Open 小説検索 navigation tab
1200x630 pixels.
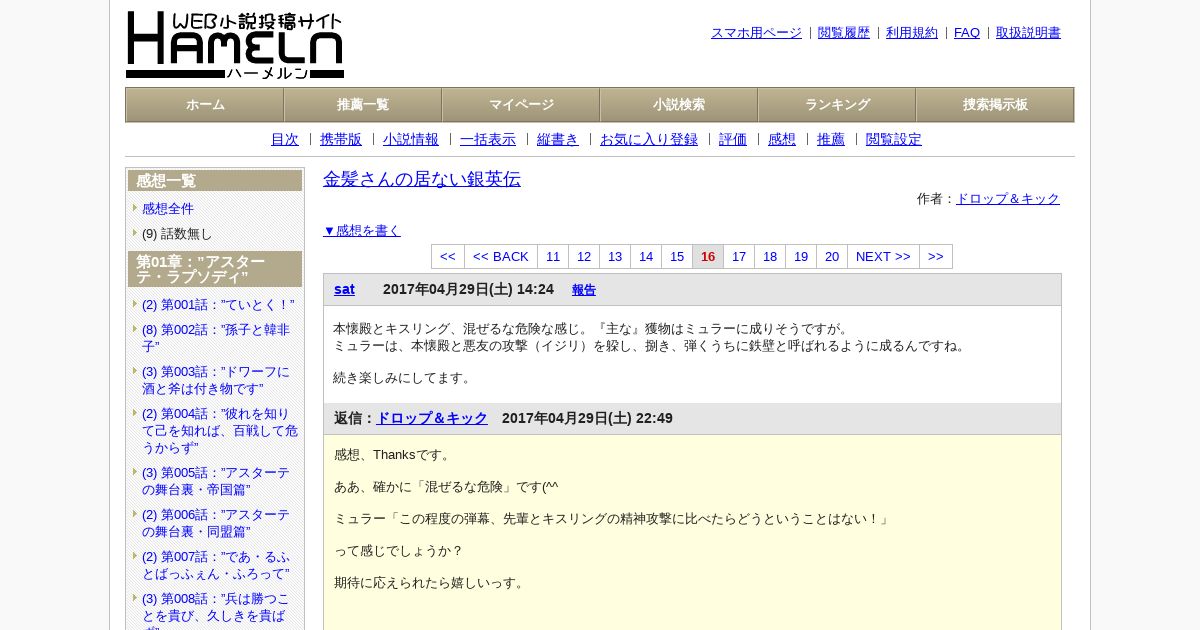tap(679, 105)
